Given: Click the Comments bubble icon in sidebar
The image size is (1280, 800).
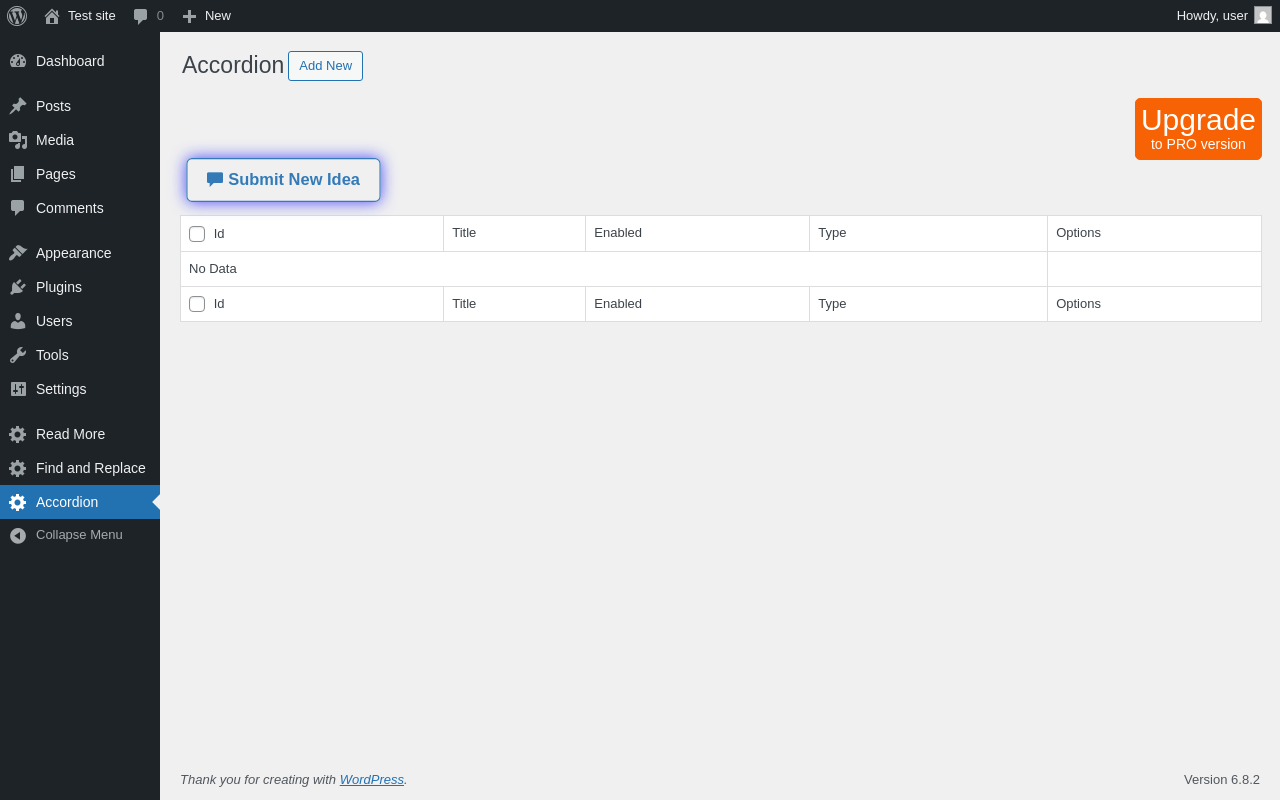Looking at the screenshot, I should click(x=18, y=208).
